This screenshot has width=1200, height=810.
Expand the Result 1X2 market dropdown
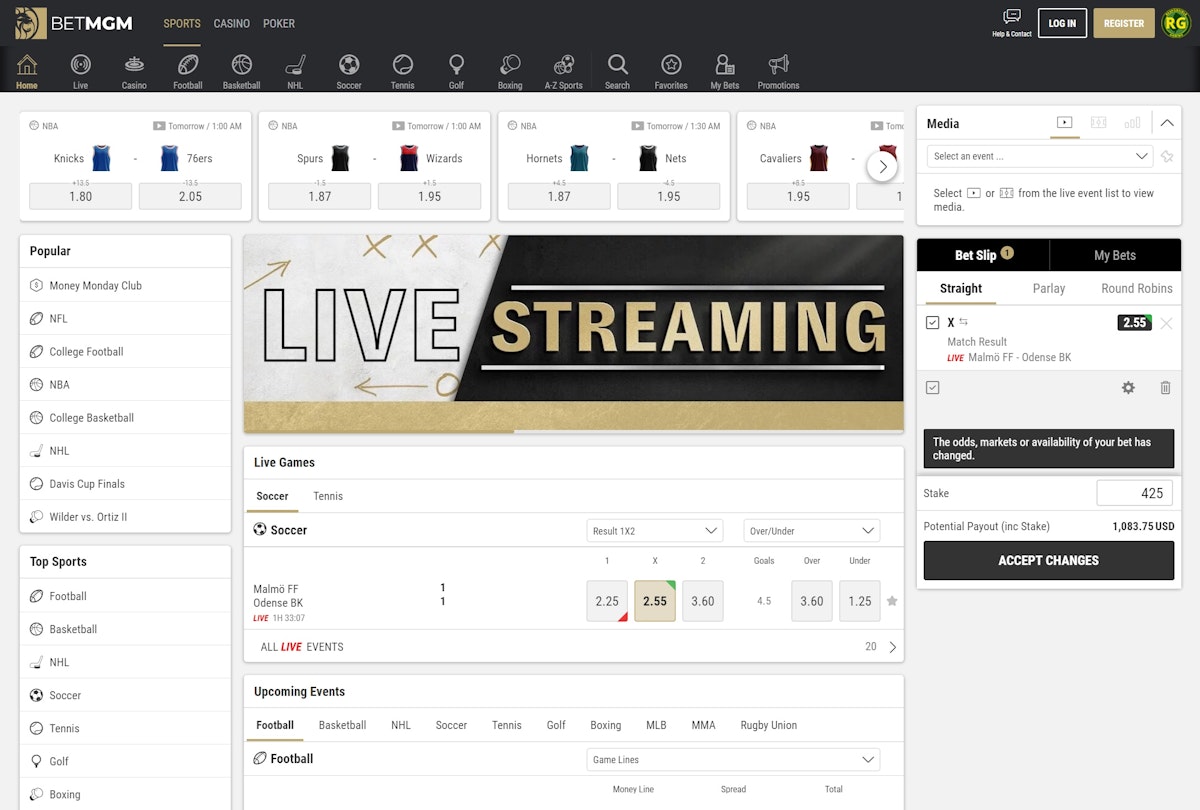pyautogui.click(x=655, y=531)
